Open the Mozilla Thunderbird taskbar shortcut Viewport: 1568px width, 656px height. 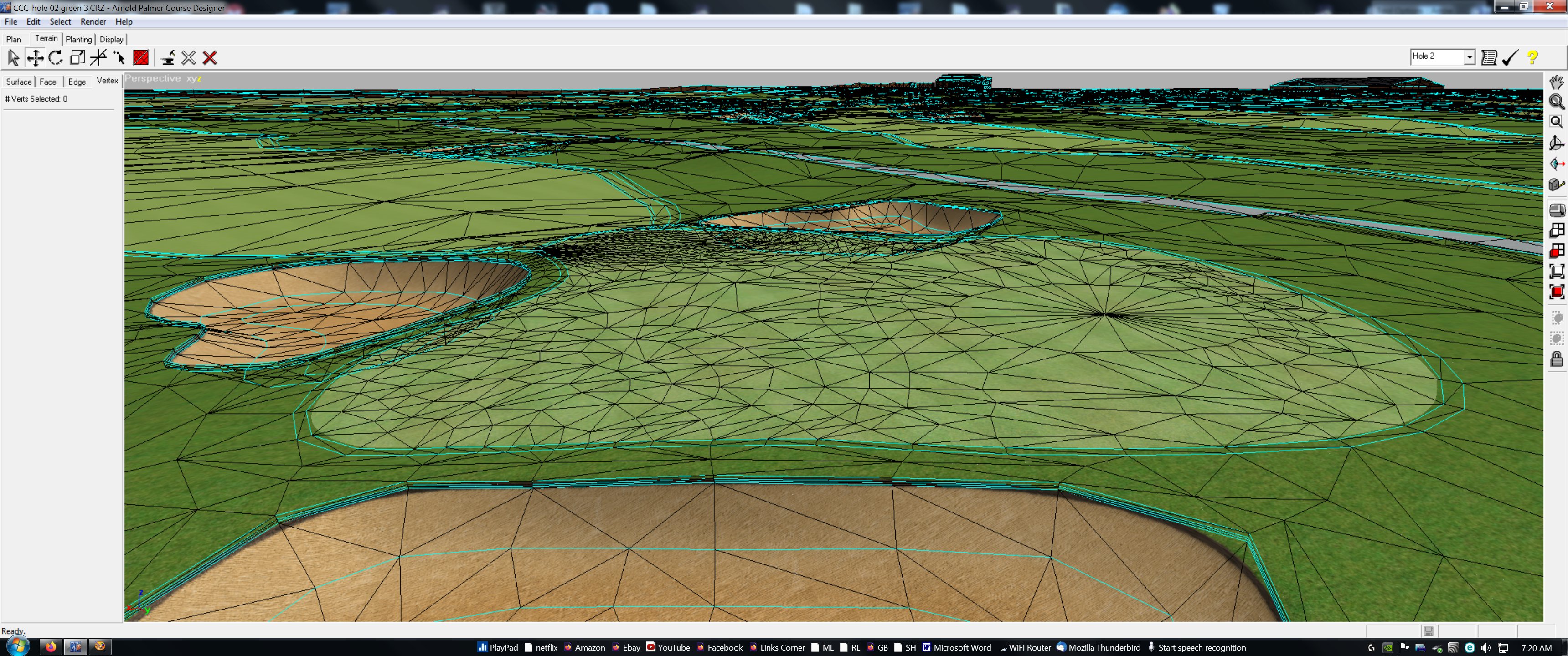coord(1099,647)
